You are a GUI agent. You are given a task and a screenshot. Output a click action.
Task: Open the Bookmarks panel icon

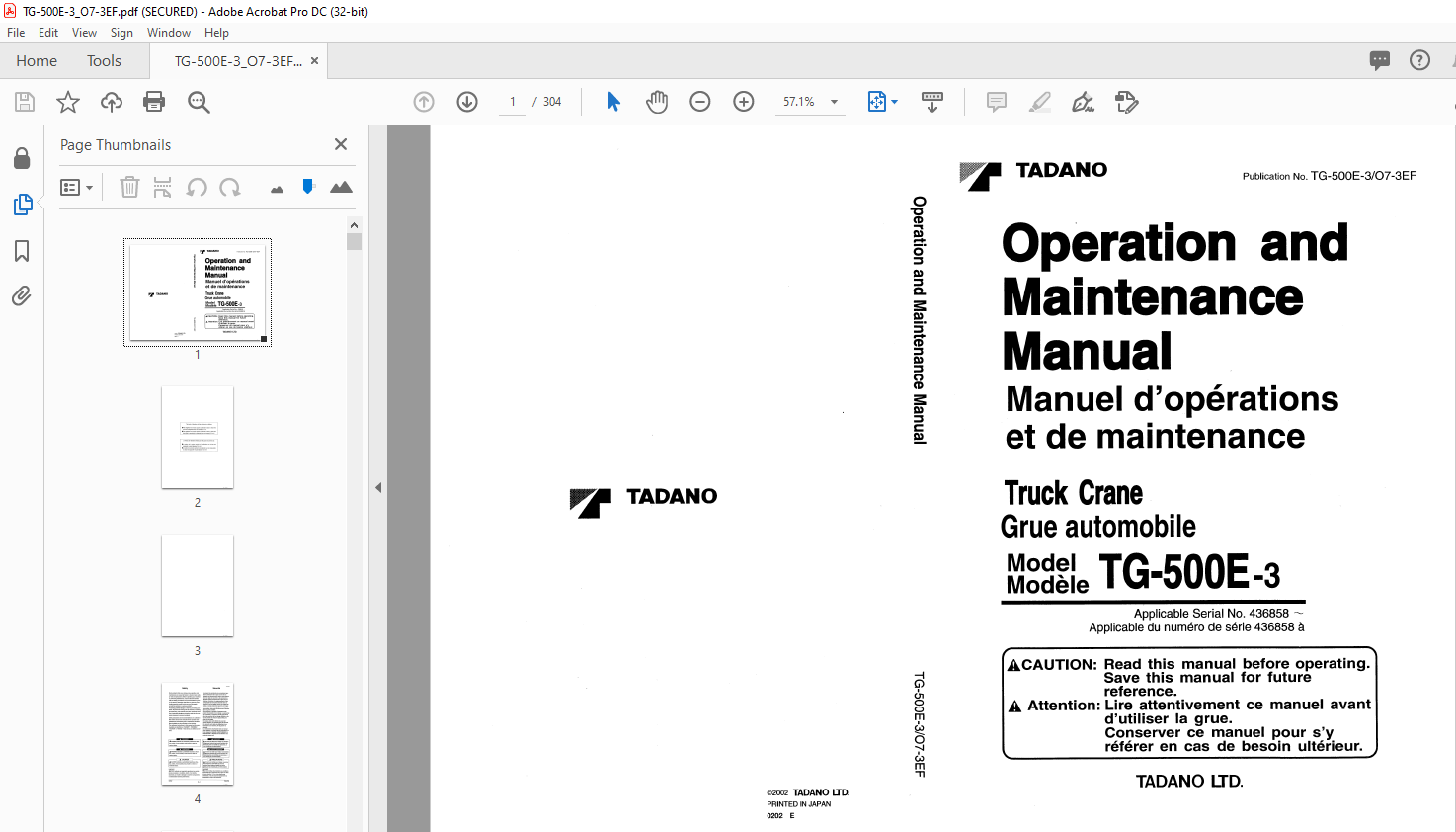point(22,251)
